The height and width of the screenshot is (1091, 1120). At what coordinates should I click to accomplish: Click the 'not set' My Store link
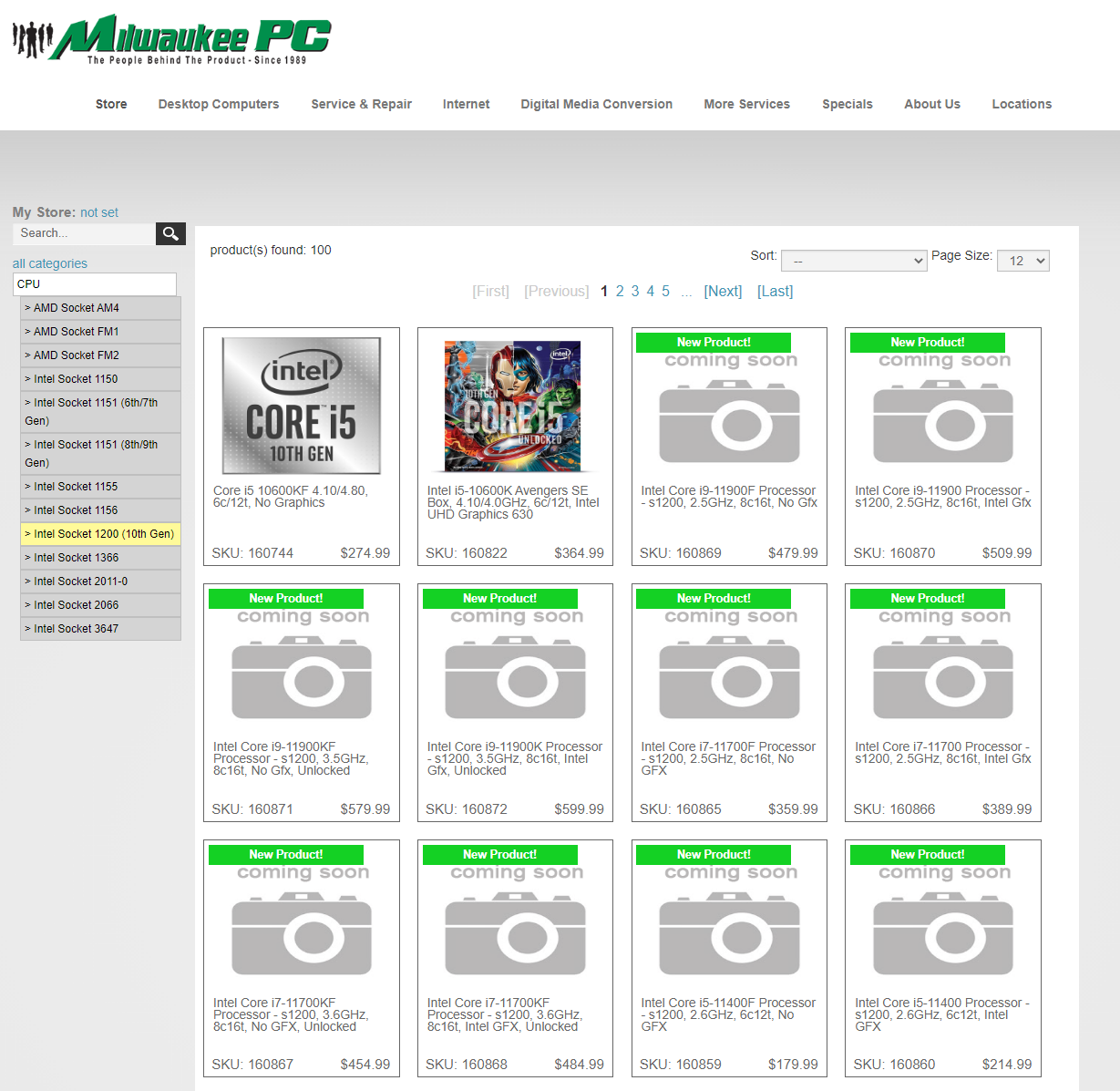[99, 212]
